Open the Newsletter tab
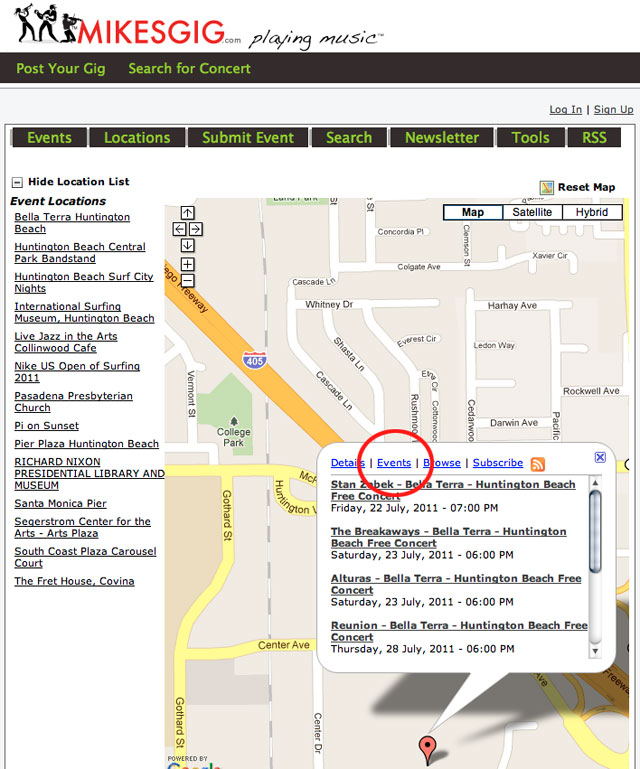Image resolution: width=640 pixels, height=769 pixels. pyautogui.click(x=442, y=138)
